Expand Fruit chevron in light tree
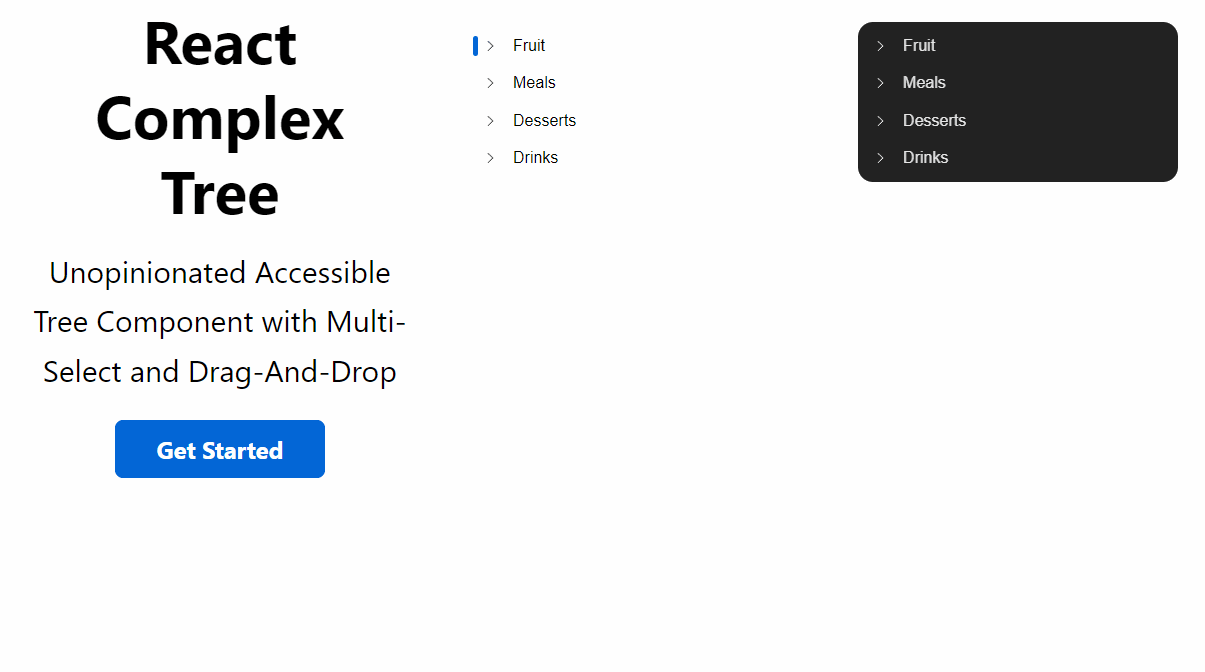 coord(490,46)
